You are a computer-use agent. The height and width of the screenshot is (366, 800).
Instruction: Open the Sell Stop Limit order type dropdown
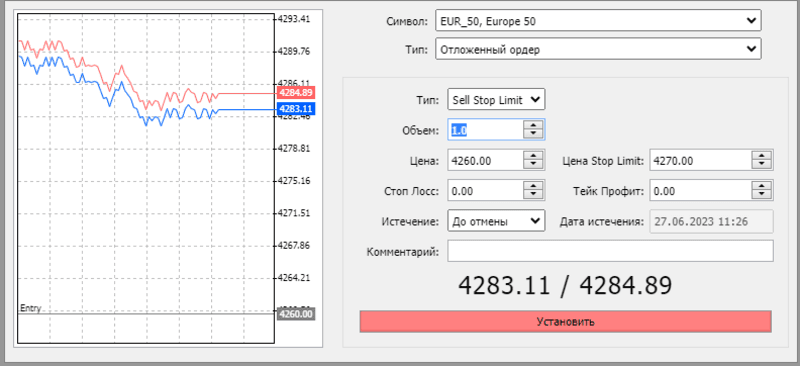[x=496, y=100]
